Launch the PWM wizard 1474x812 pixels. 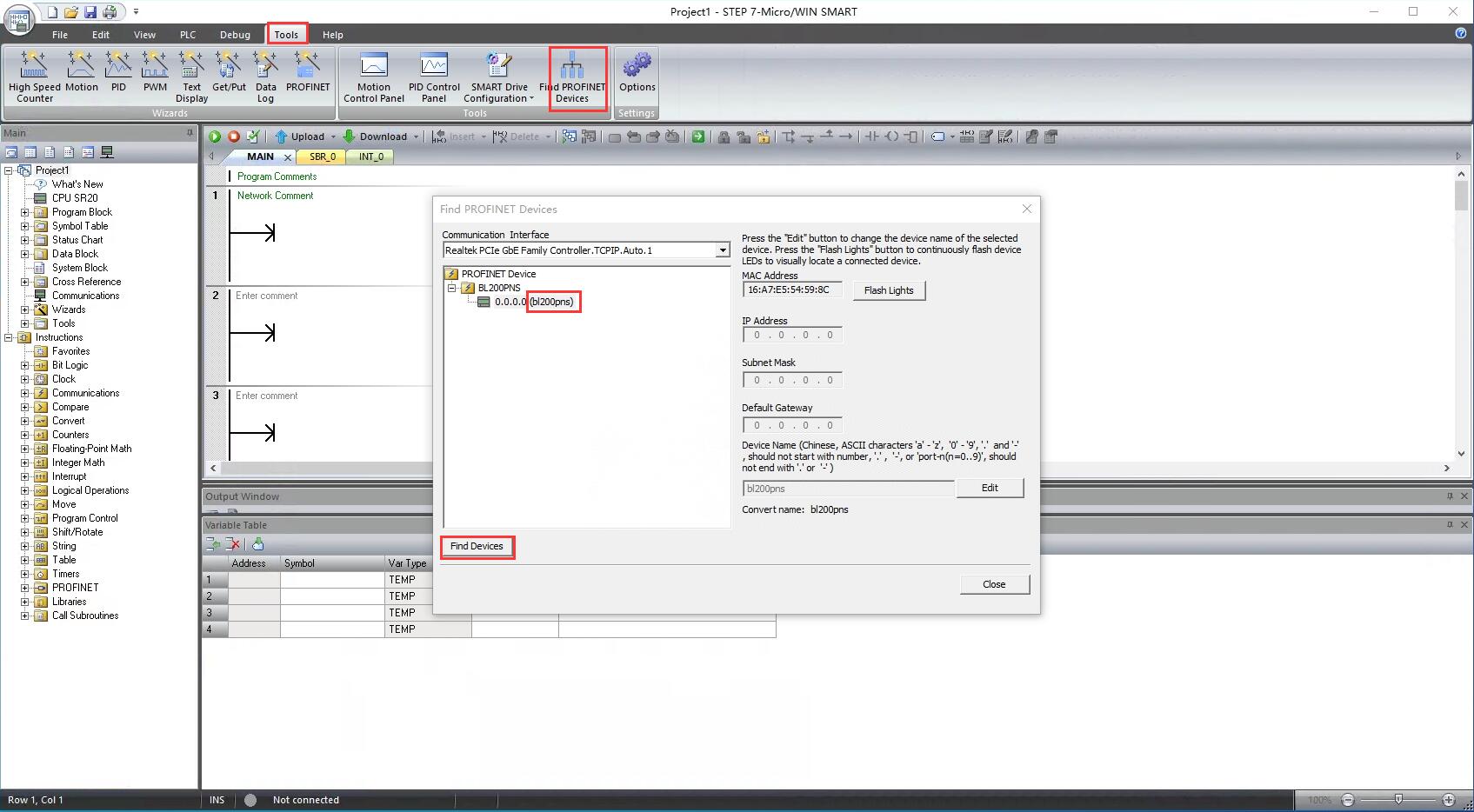155,71
